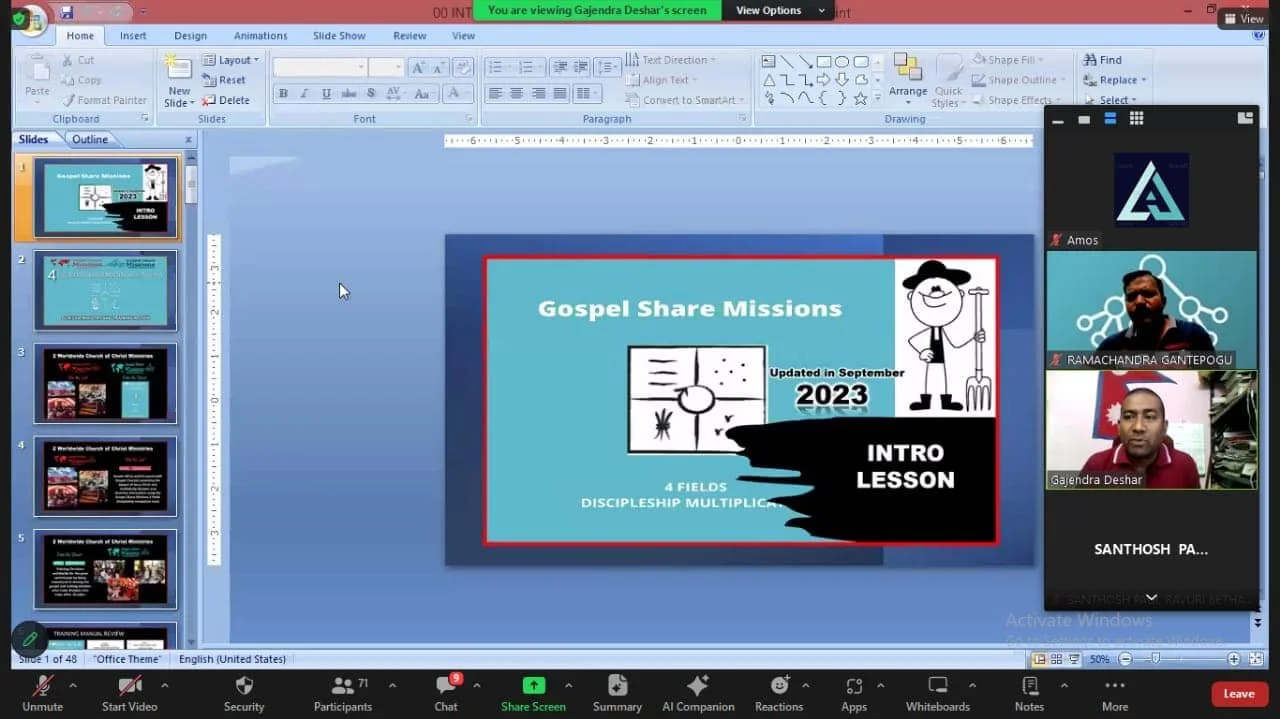This screenshot has width=1280, height=719.
Task: Launch the AI Companion
Action: pyautogui.click(x=697, y=693)
